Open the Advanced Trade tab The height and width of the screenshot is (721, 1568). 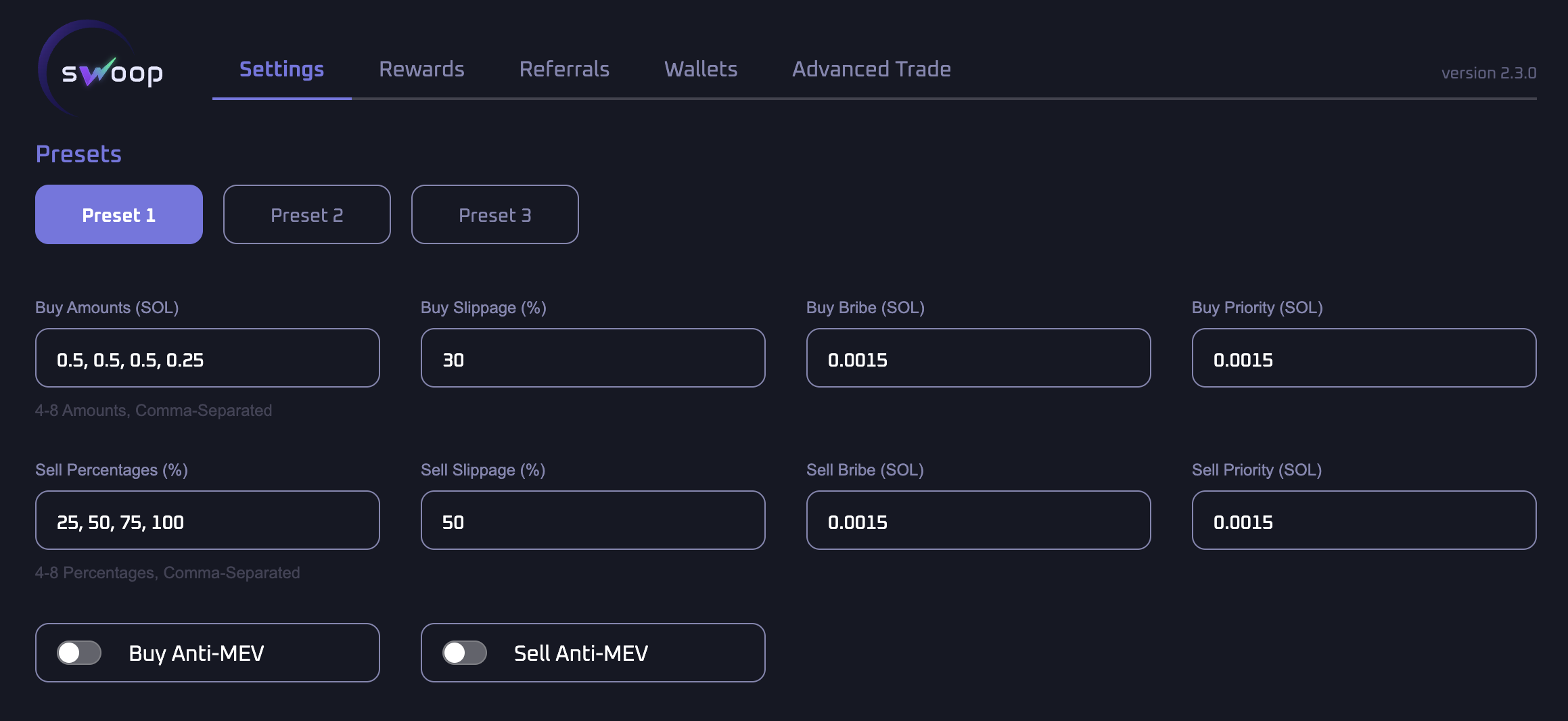871,69
